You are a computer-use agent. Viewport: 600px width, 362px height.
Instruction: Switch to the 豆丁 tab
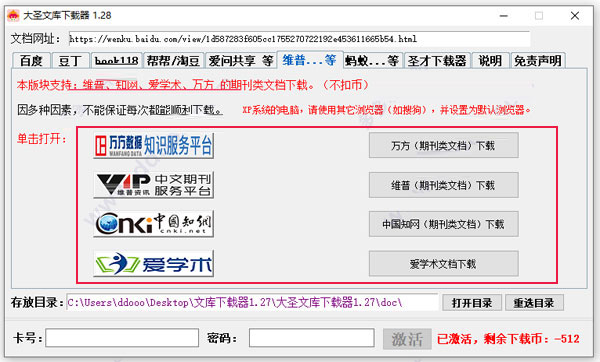71,61
